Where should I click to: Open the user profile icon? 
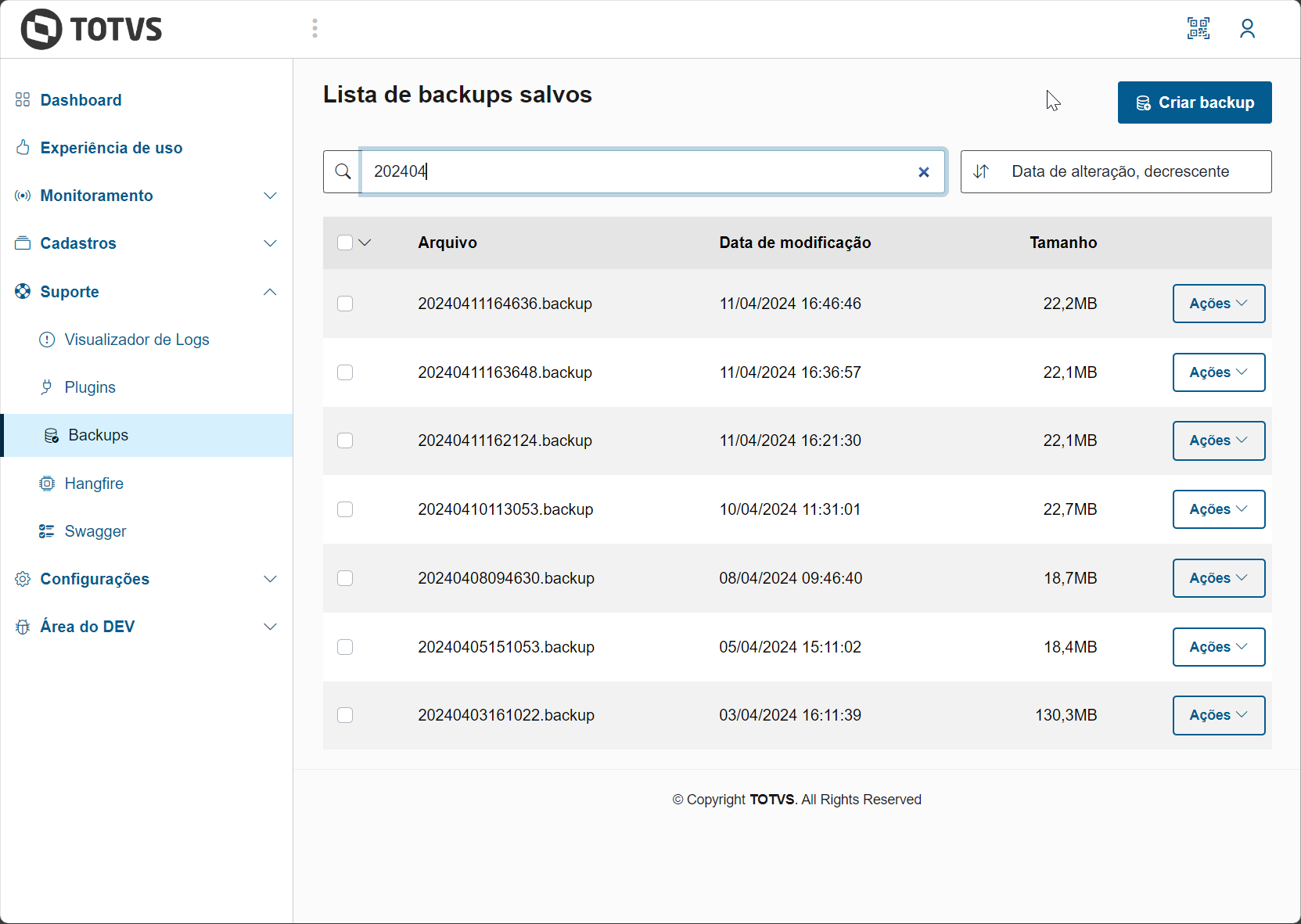pos(1248,28)
